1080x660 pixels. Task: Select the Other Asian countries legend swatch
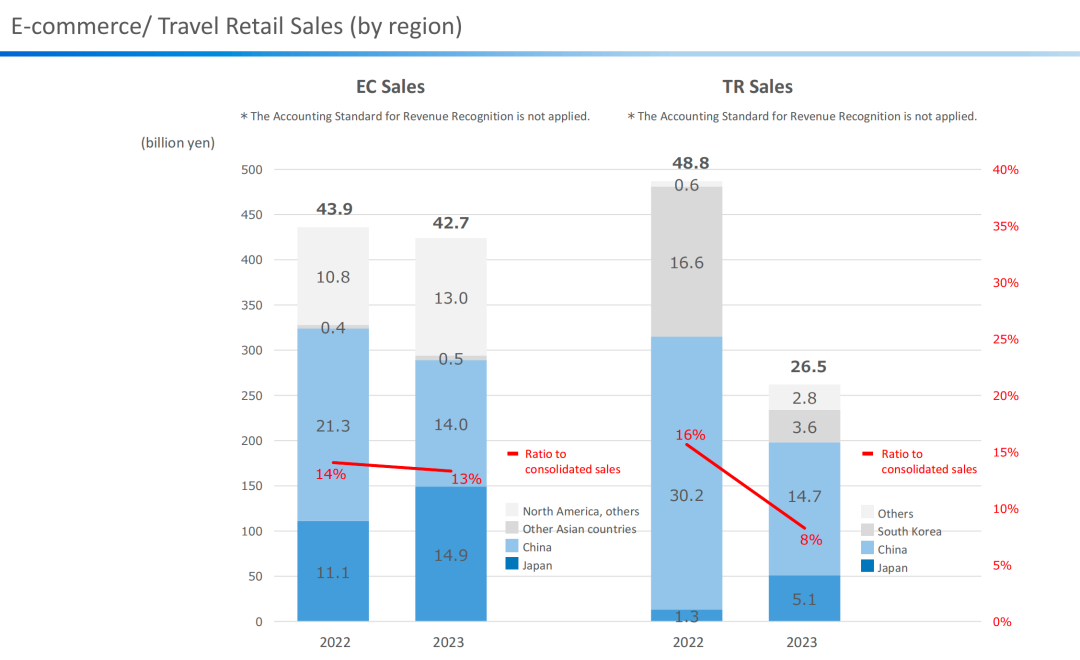click(512, 528)
